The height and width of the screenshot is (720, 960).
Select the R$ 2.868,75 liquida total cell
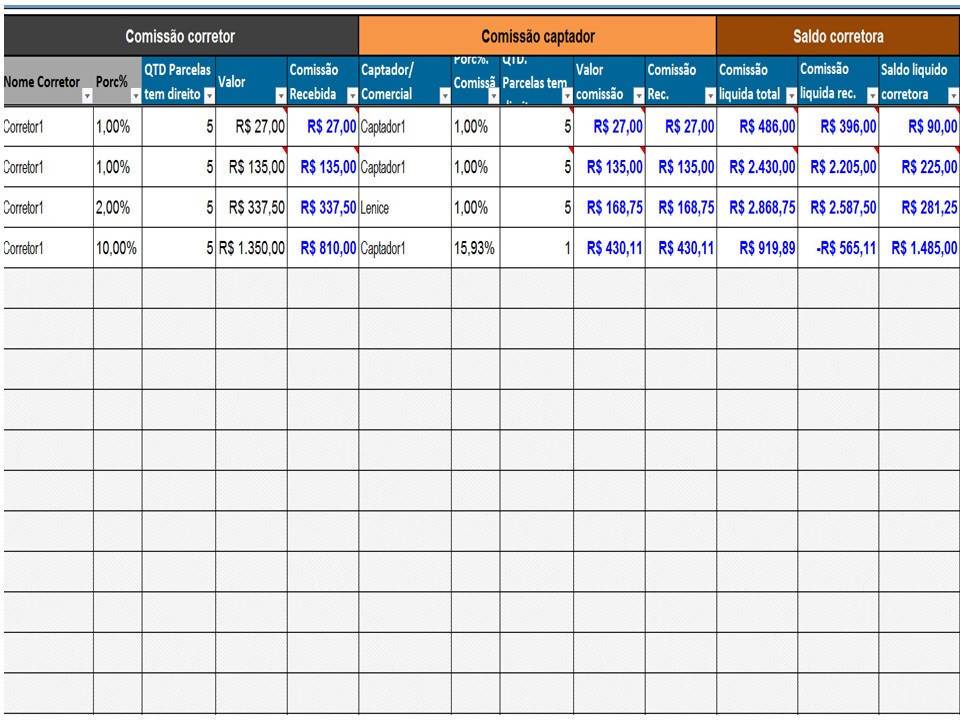coord(757,208)
